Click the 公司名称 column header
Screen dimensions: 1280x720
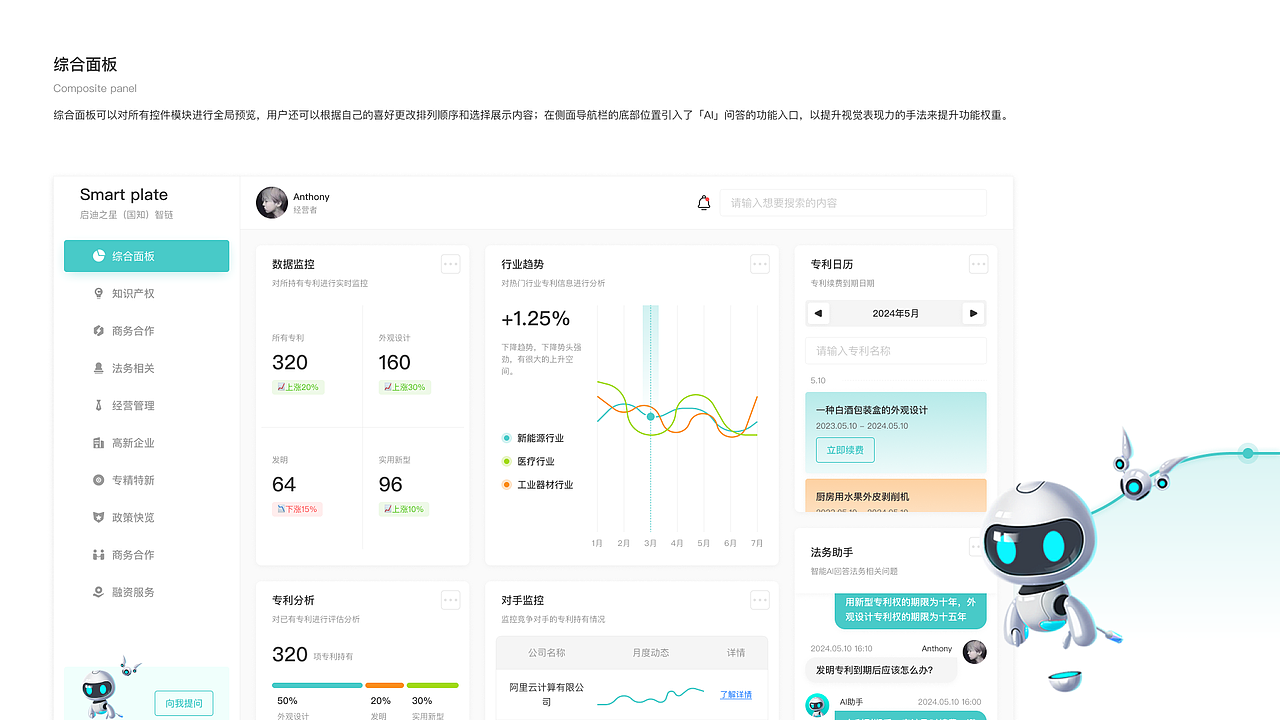coord(547,653)
